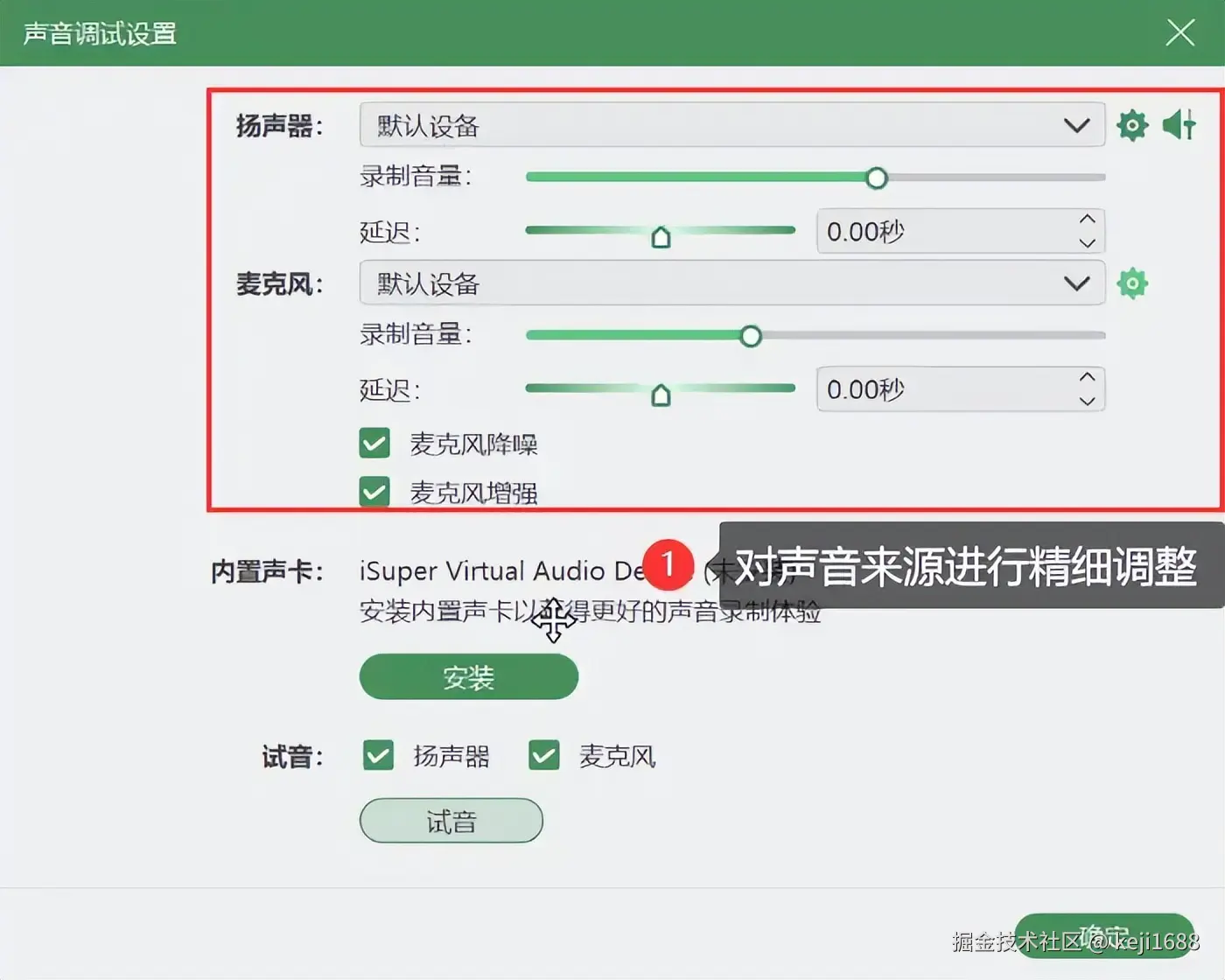
Task: Increase the speaker delay with the up arrow
Action: (1087, 220)
